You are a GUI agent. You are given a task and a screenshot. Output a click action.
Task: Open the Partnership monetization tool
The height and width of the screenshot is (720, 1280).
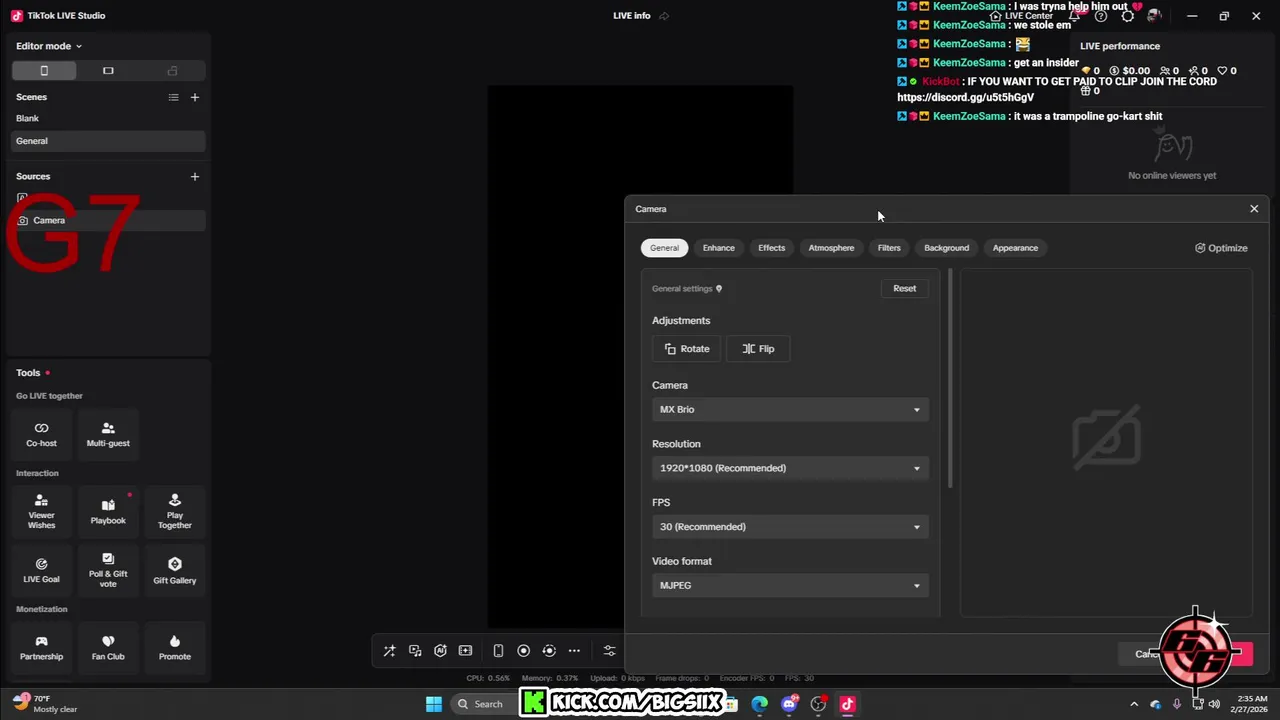point(41,648)
